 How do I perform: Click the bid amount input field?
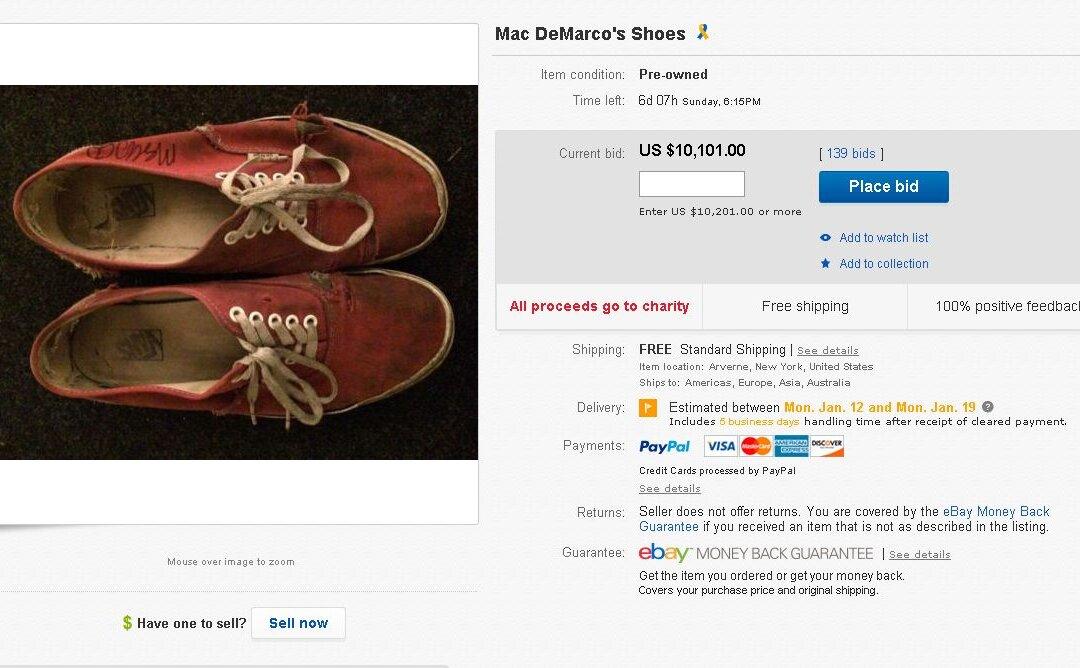pos(691,183)
